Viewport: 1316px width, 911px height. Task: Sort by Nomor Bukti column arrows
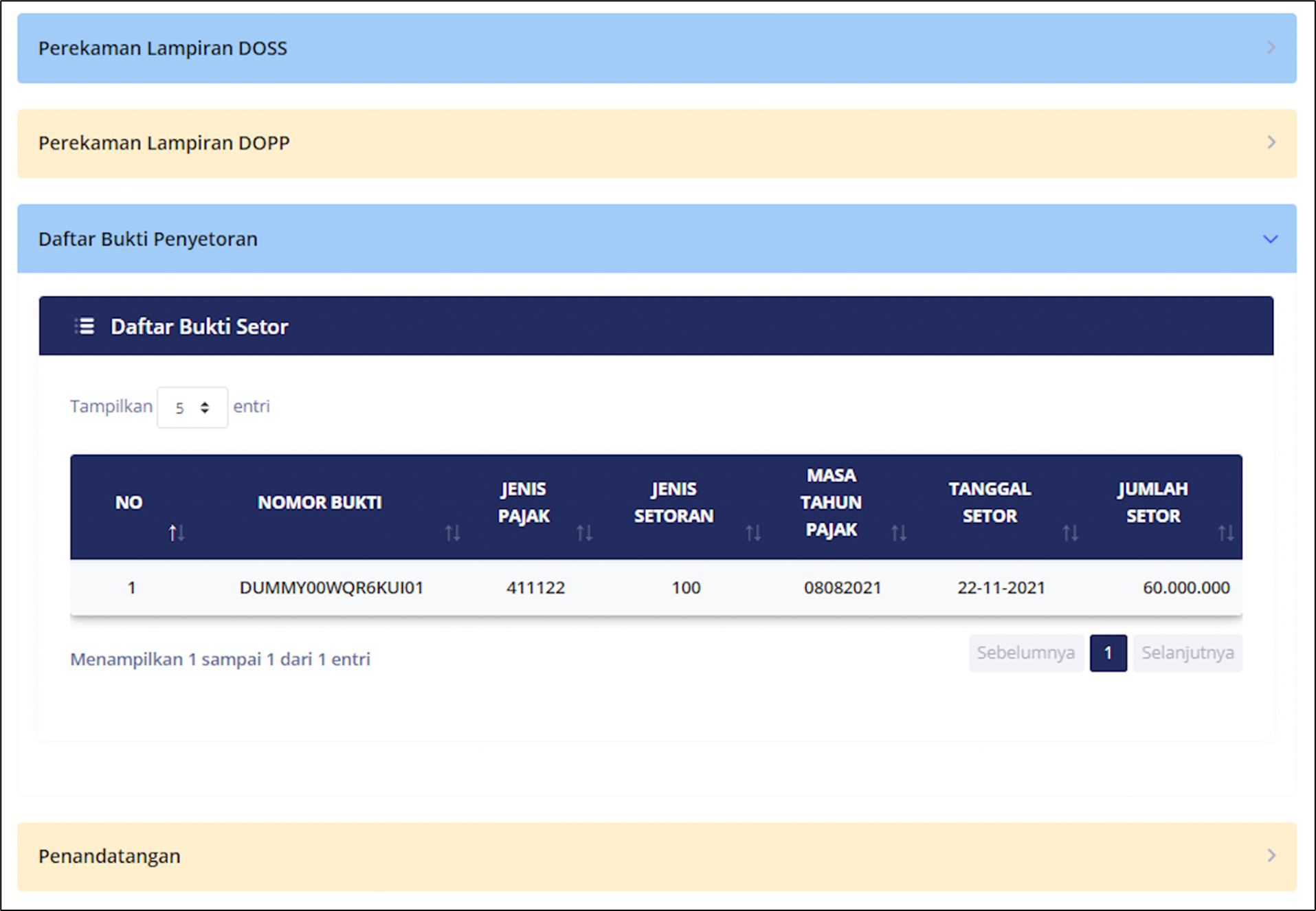[452, 532]
